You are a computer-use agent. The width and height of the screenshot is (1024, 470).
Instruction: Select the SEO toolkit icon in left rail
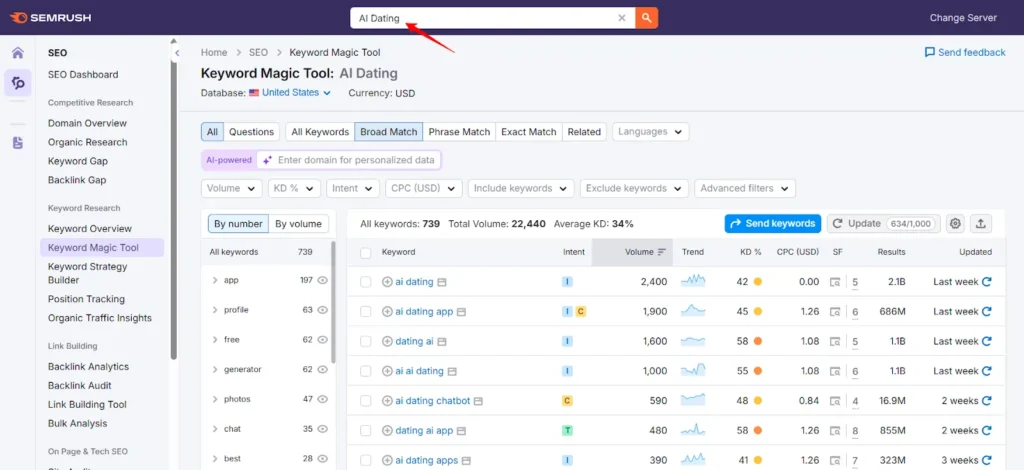pyautogui.click(x=18, y=83)
